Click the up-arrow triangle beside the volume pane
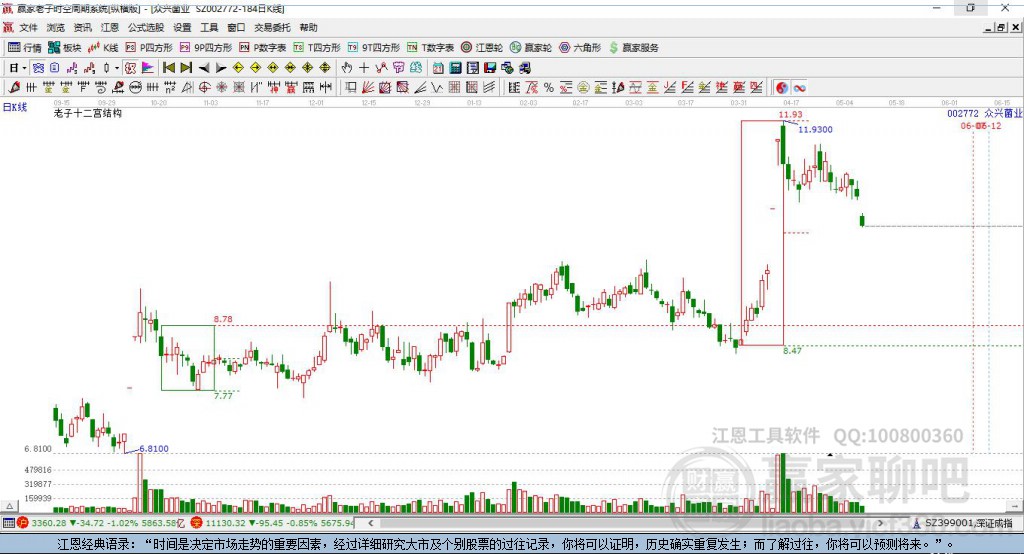Viewport: 1024px width, 554px height. (9, 506)
